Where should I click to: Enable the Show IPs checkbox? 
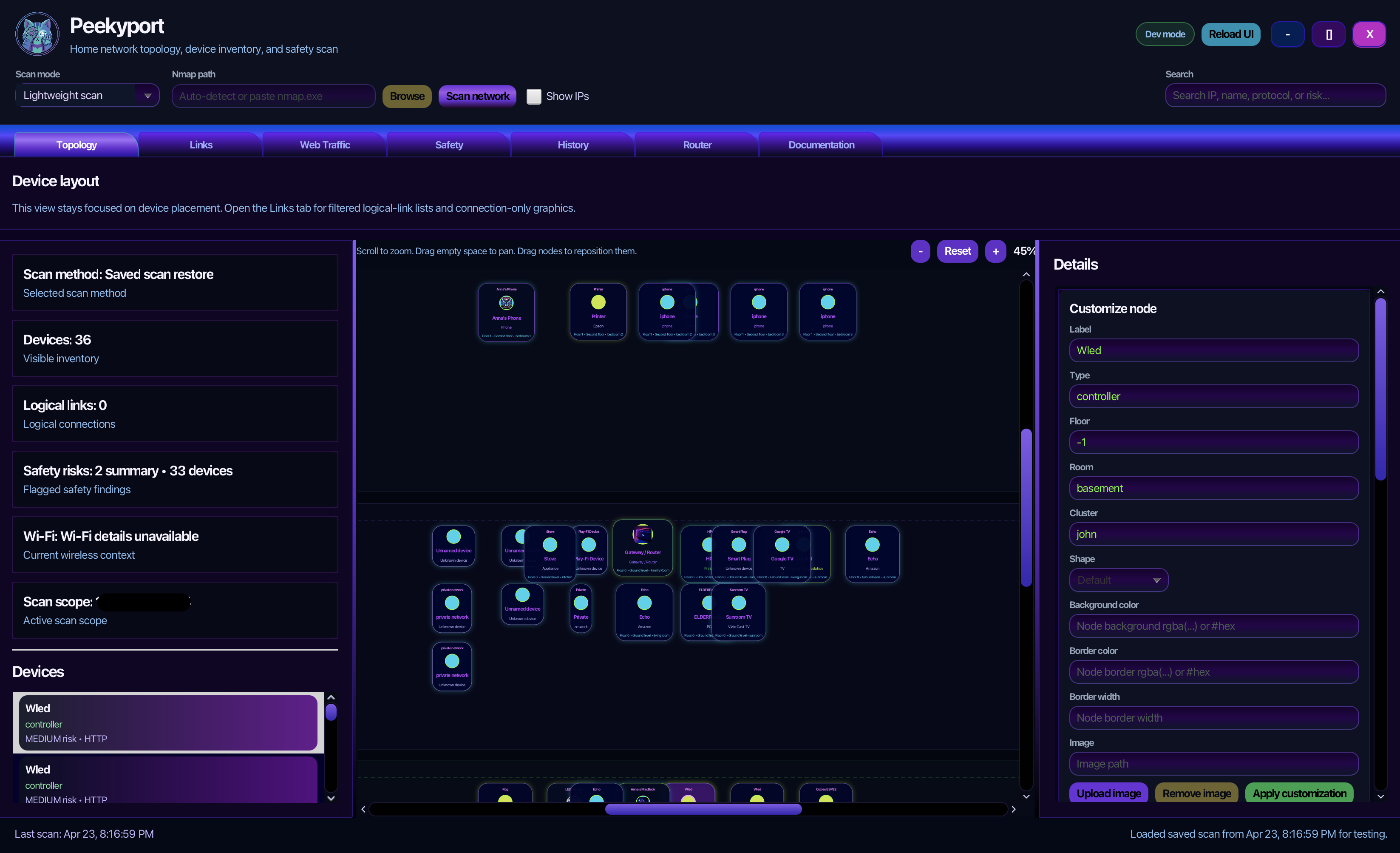tap(533, 96)
